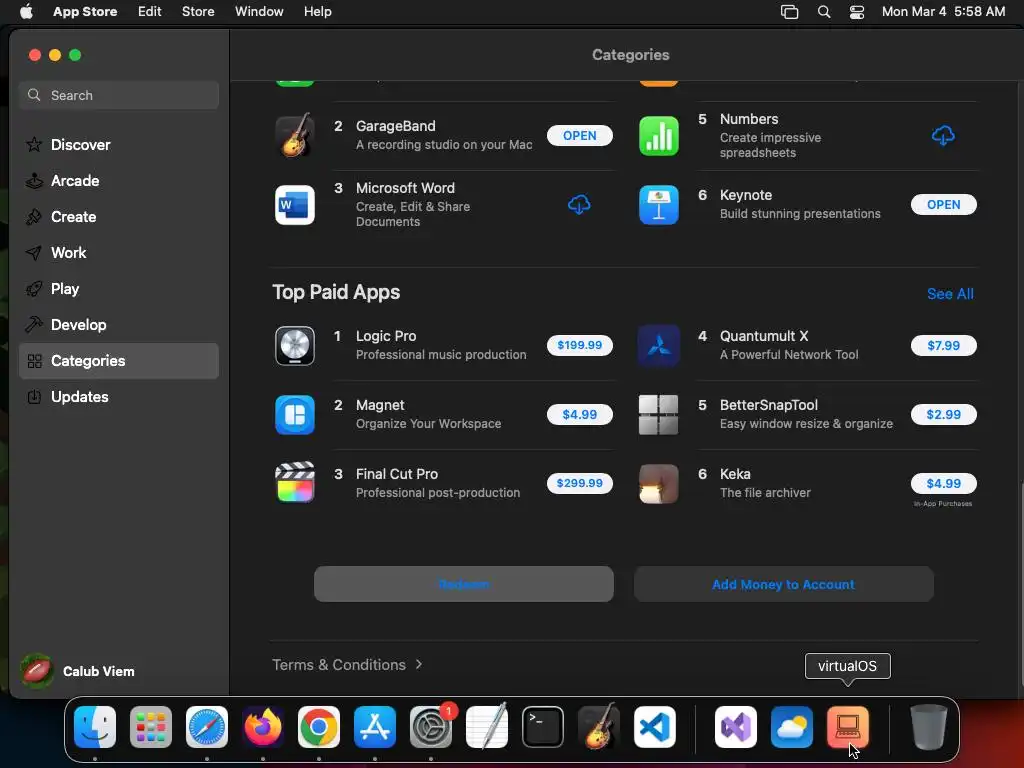This screenshot has width=1024, height=768.
Task: Click Add Money to Account
Action: click(x=784, y=584)
